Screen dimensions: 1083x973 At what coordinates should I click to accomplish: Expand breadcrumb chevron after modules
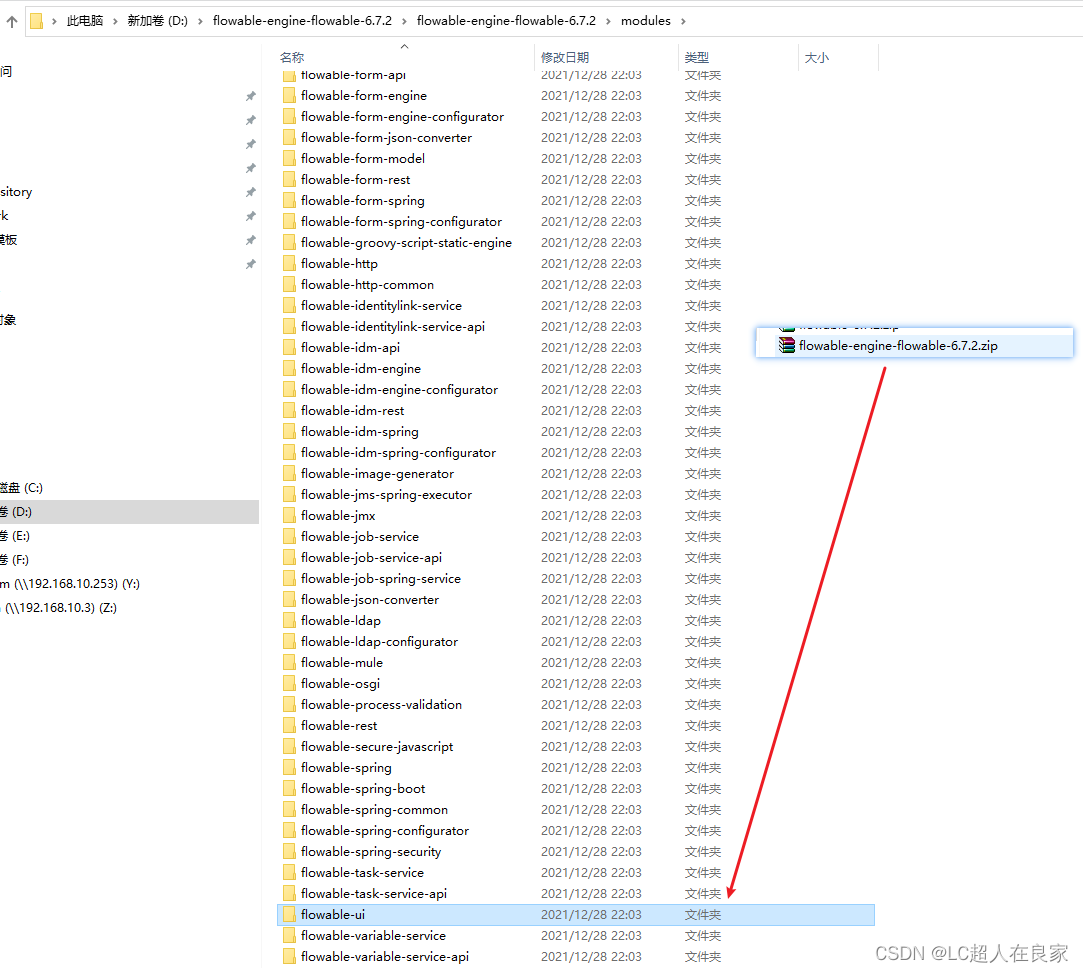[683, 21]
